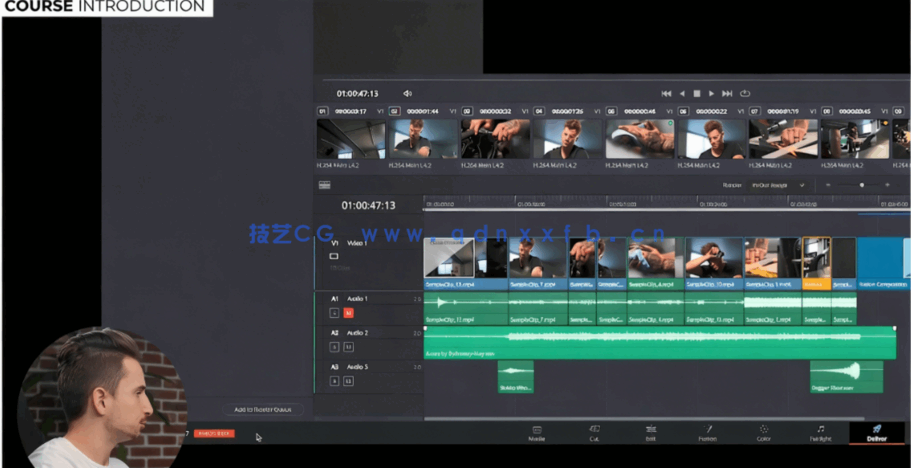Select the orange highlighted clip on V1

pos(816,264)
